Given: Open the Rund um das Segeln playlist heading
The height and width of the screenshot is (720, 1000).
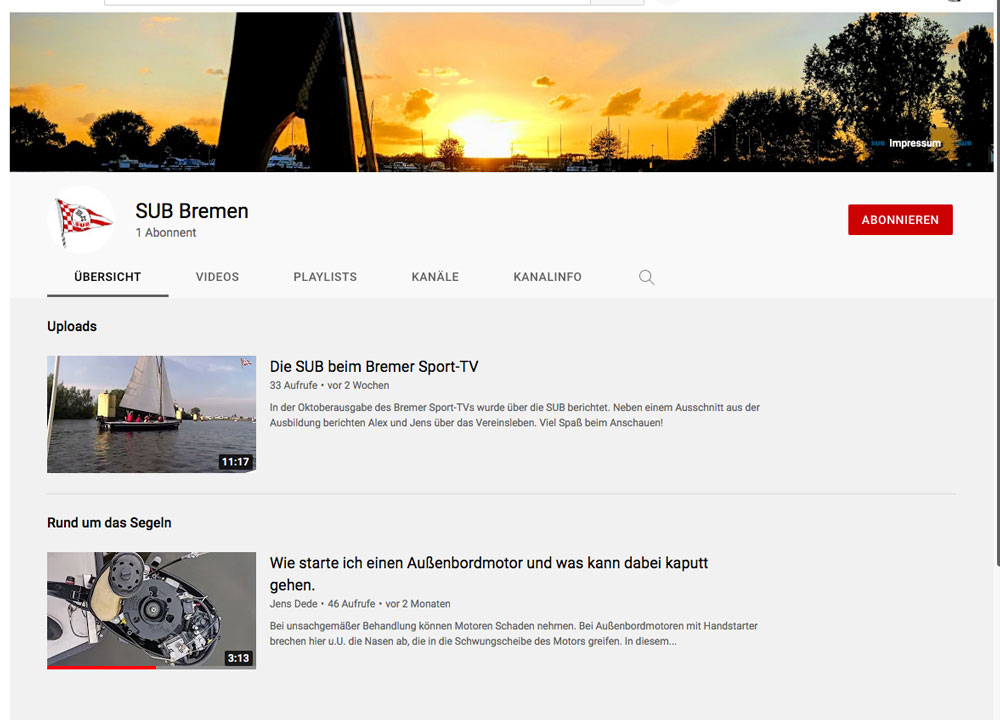Looking at the screenshot, I should tap(109, 523).
